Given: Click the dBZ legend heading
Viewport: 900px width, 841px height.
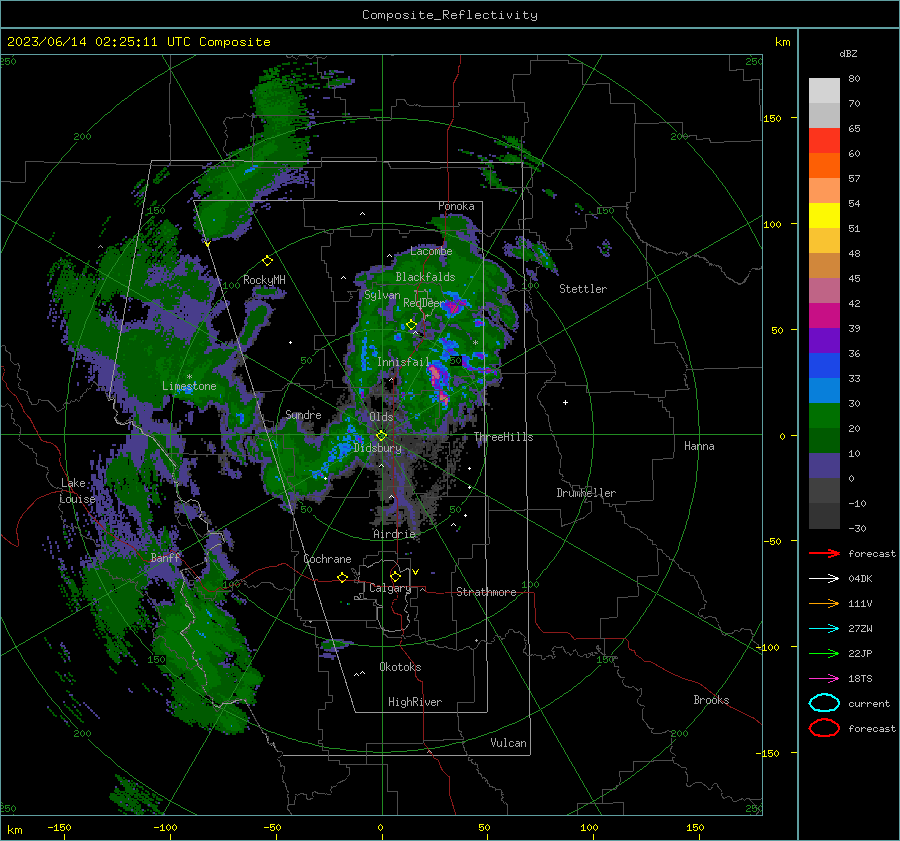Looking at the screenshot, I should point(848,53).
